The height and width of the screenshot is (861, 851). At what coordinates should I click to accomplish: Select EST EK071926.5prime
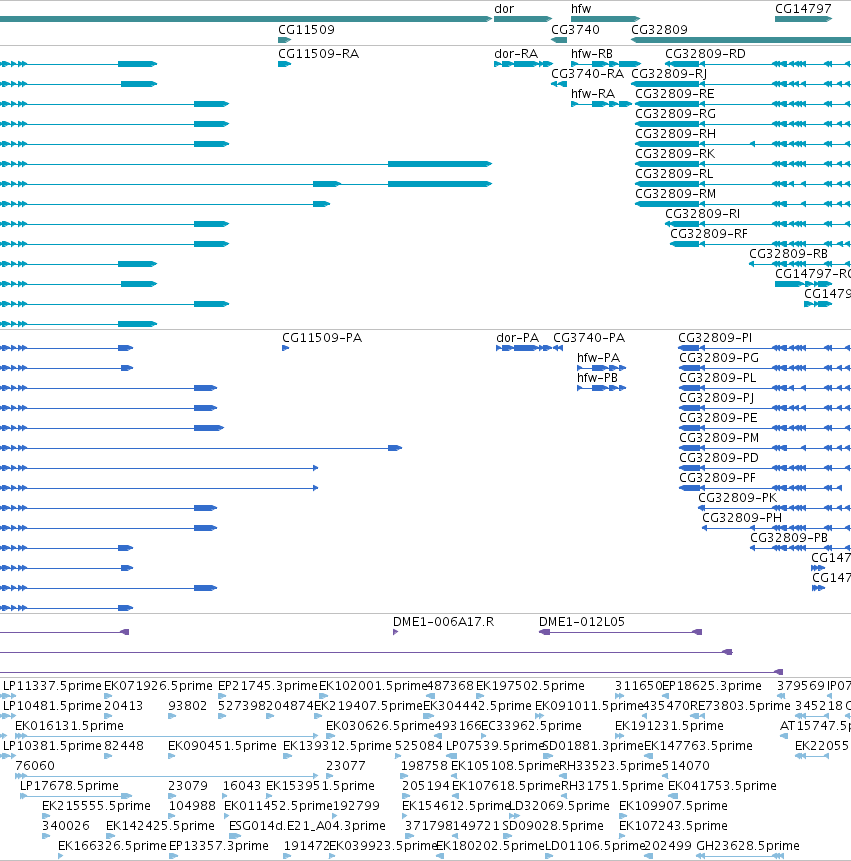pyautogui.click(x=158, y=686)
